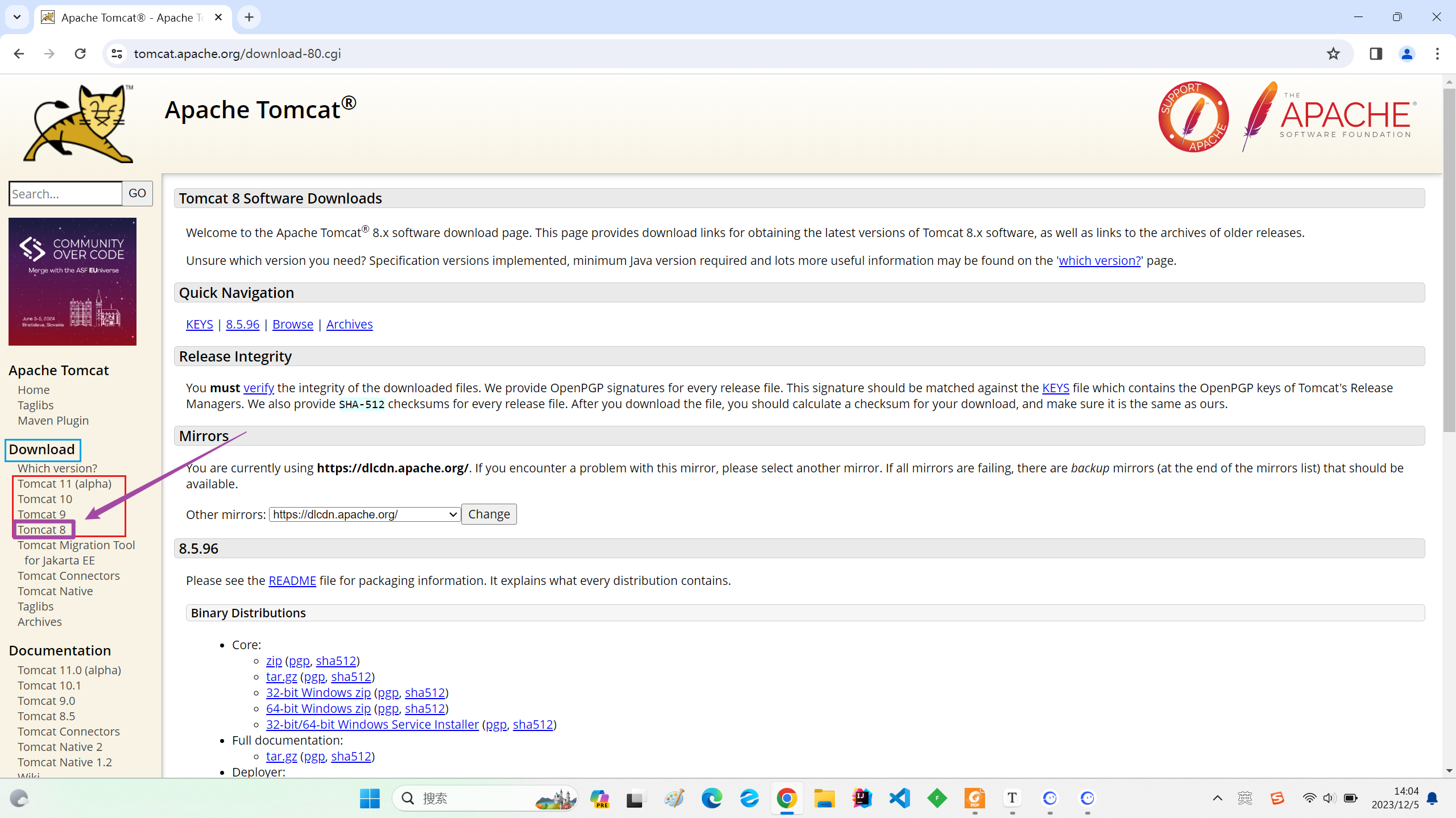Open the notification bell icon
1456x818 pixels.
pyautogui.click(x=1433, y=798)
